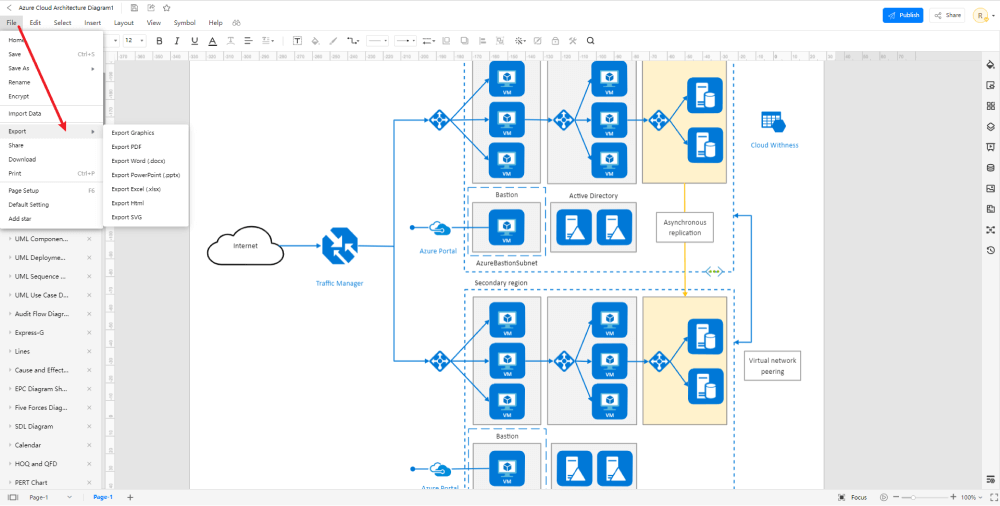Select Export PowerPoint (.pptx) option
This screenshot has width=1000, height=506.
tap(145, 175)
